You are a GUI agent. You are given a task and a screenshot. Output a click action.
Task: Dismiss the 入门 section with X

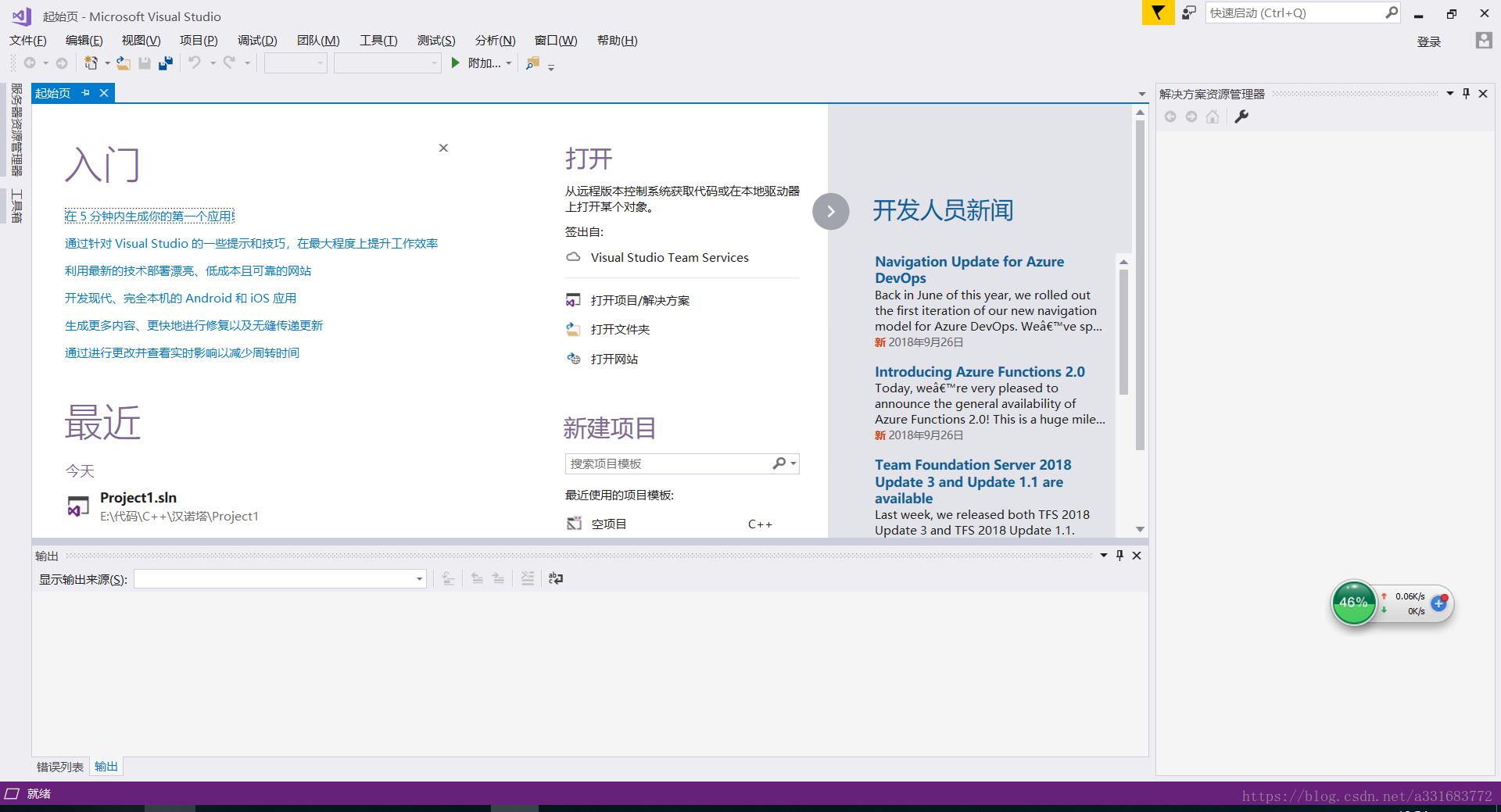[443, 148]
